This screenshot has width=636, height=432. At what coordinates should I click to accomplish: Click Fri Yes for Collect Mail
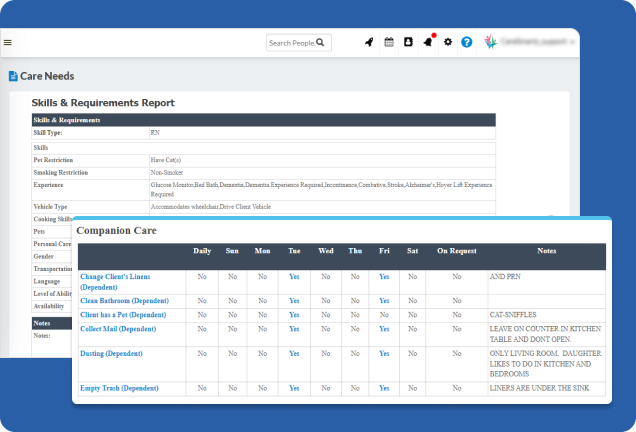point(384,329)
